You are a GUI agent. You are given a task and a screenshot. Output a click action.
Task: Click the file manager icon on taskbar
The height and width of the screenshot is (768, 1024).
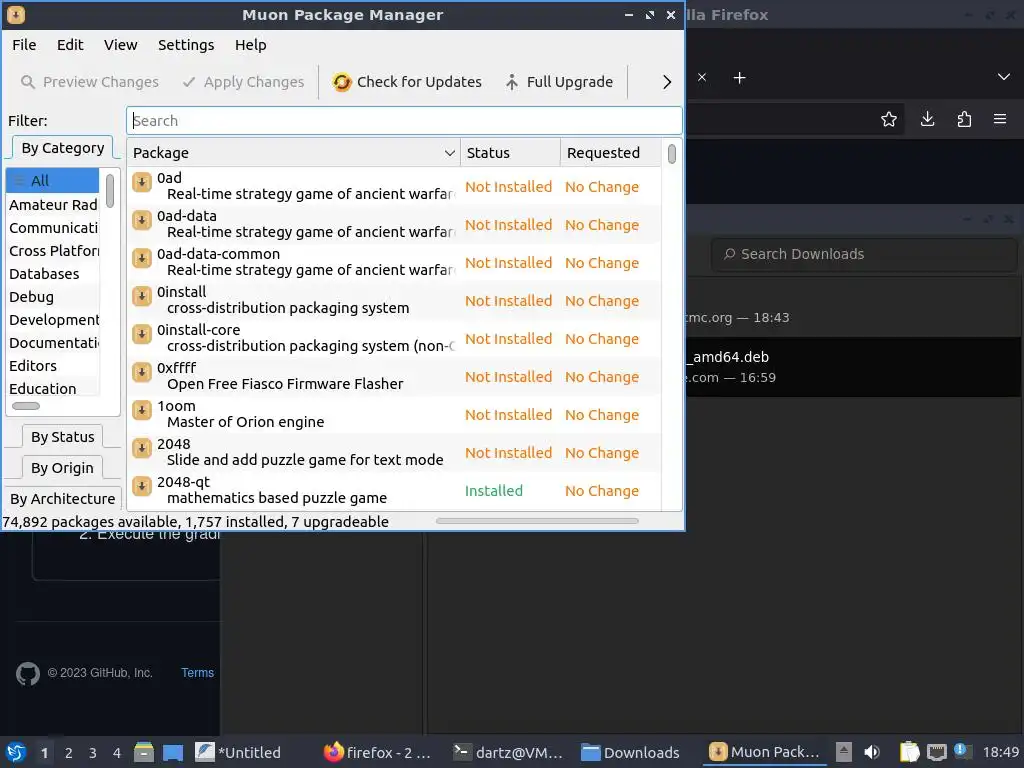click(144, 752)
